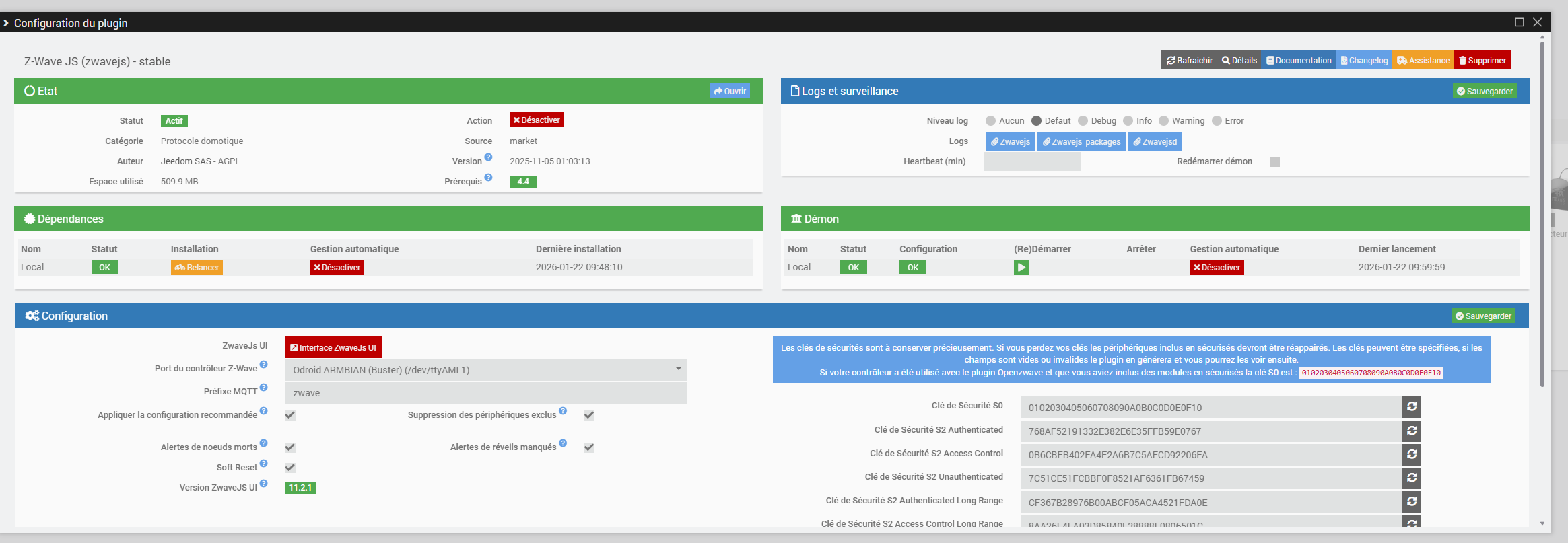
Task: Click Relancer to reinstall dependencies
Action: (197, 267)
